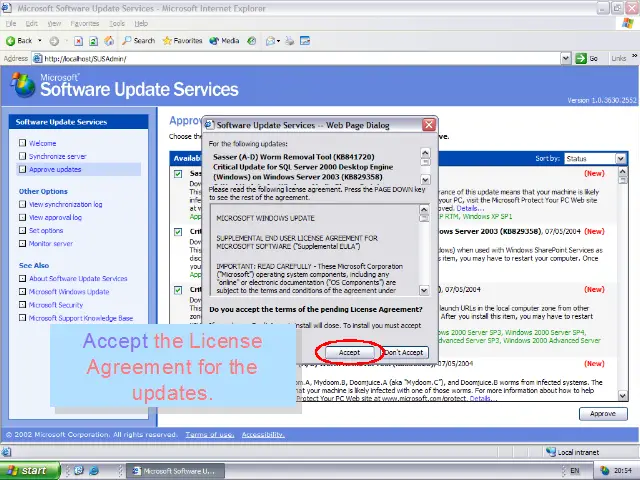Open the Mail icon dropdown arrow
The height and width of the screenshot is (480, 640).
[278, 41]
